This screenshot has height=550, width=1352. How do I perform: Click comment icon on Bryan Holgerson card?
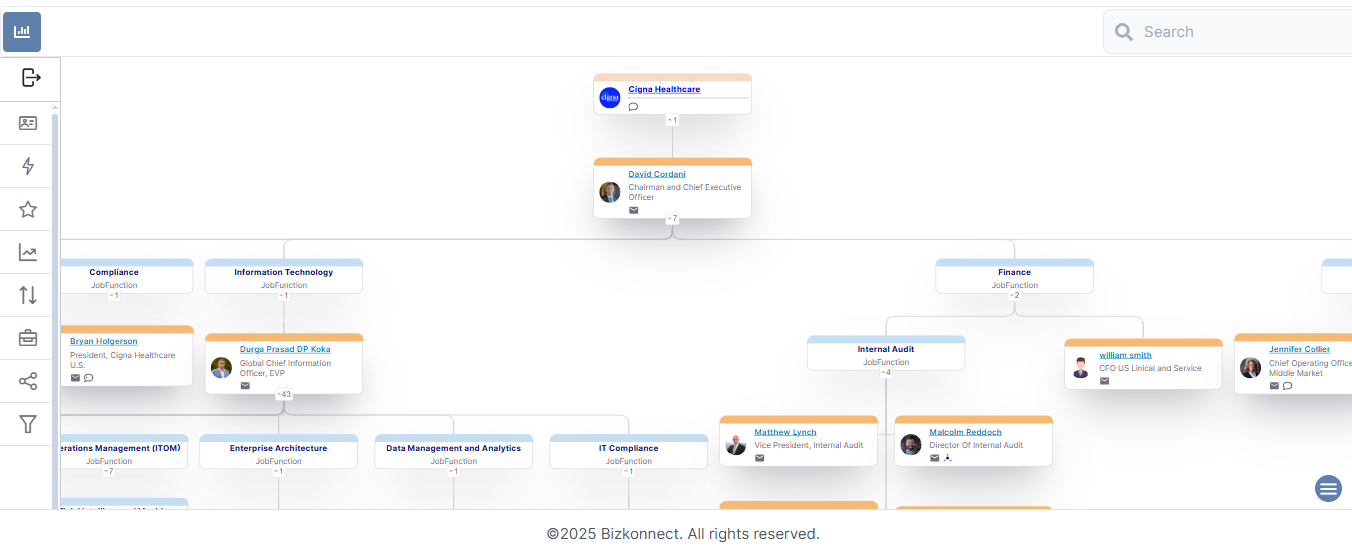88,377
